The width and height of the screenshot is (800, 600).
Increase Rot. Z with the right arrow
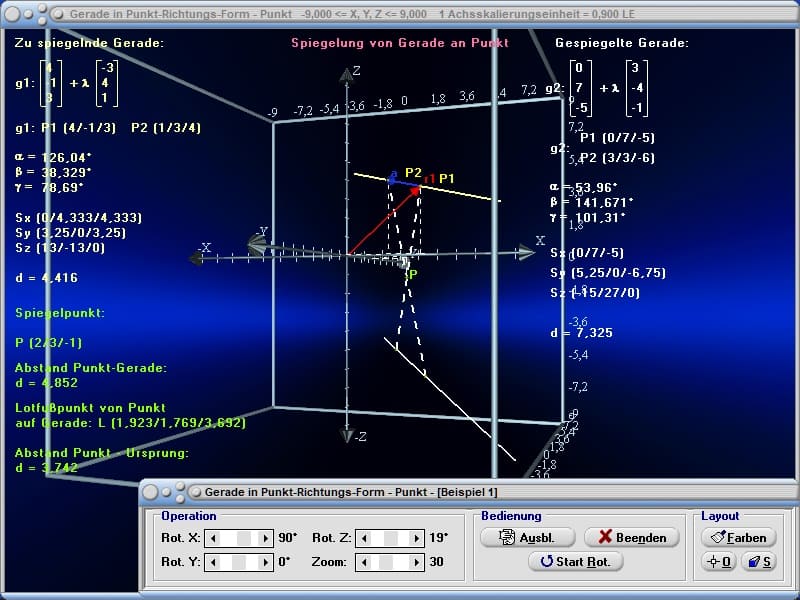pyautogui.click(x=416, y=538)
